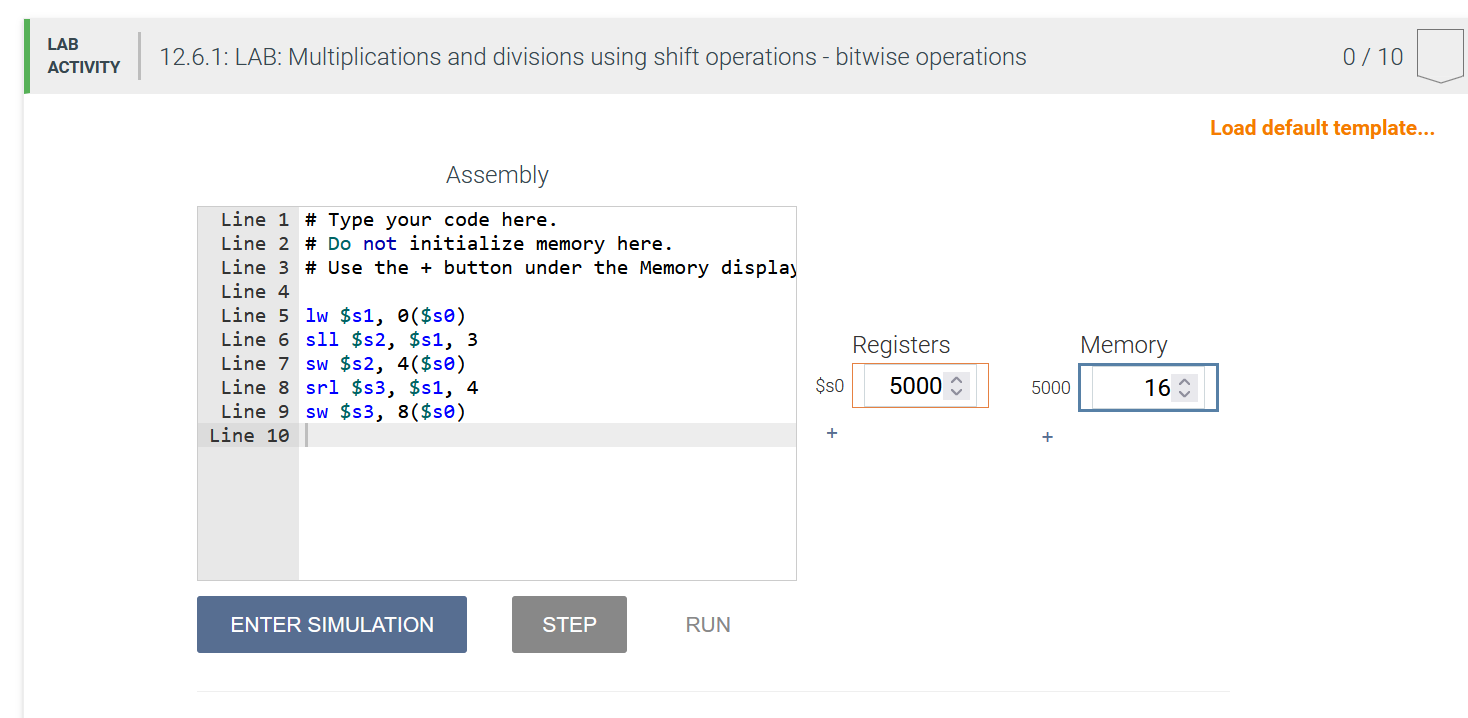Click the 'Line 1' gutter label
The width and height of the screenshot is (1468, 718).
coord(255,220)
